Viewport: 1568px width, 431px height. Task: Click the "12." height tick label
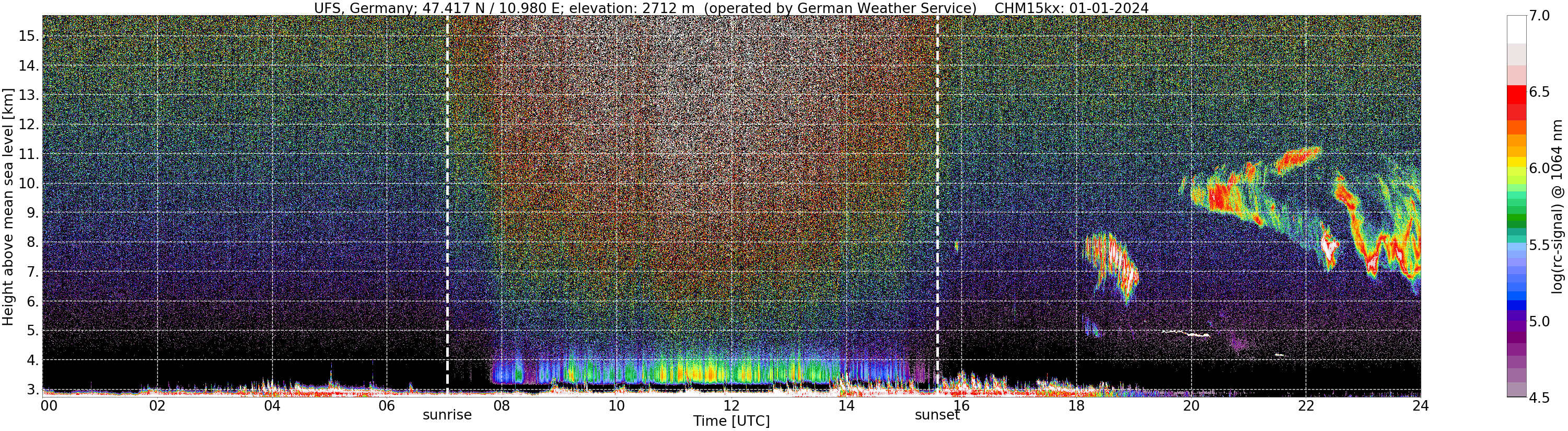(x=29, y=124)
